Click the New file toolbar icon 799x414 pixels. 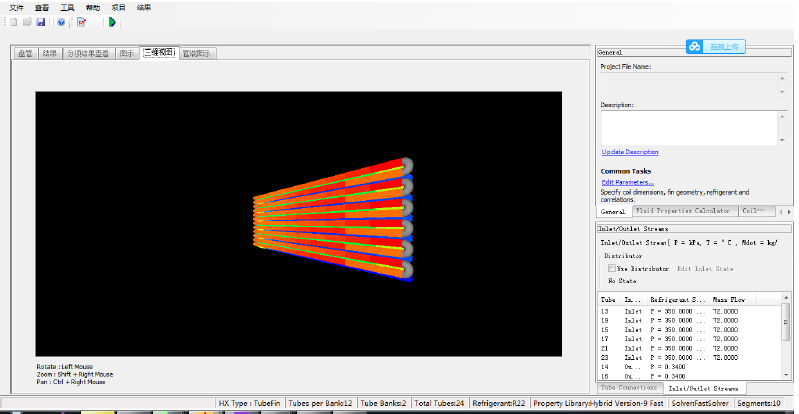(x=14, y=22)
